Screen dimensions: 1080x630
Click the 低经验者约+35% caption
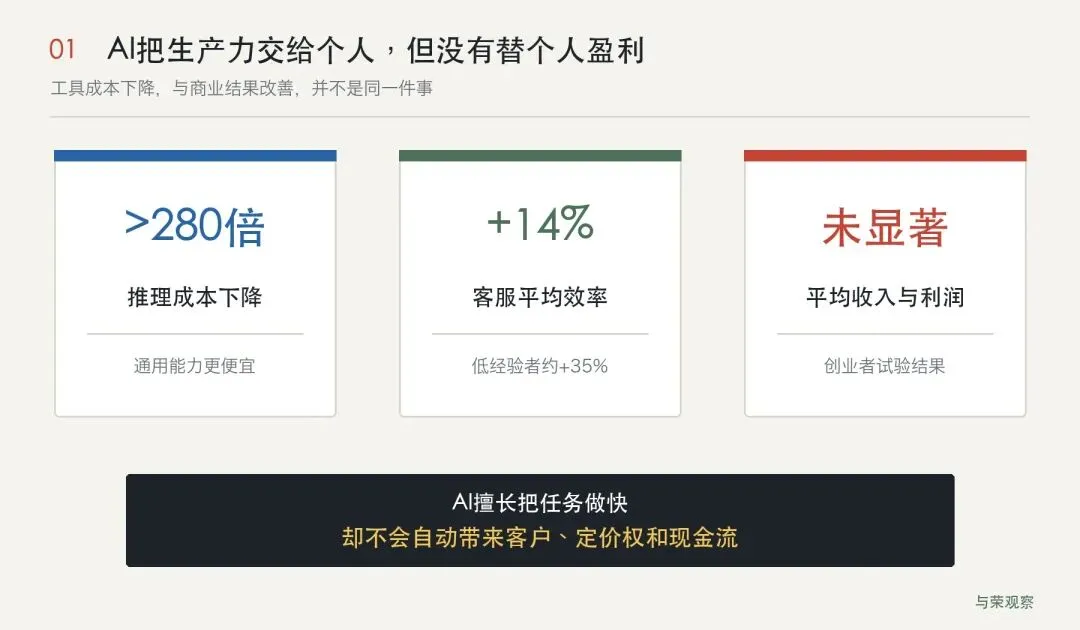[x=540, y=366]
